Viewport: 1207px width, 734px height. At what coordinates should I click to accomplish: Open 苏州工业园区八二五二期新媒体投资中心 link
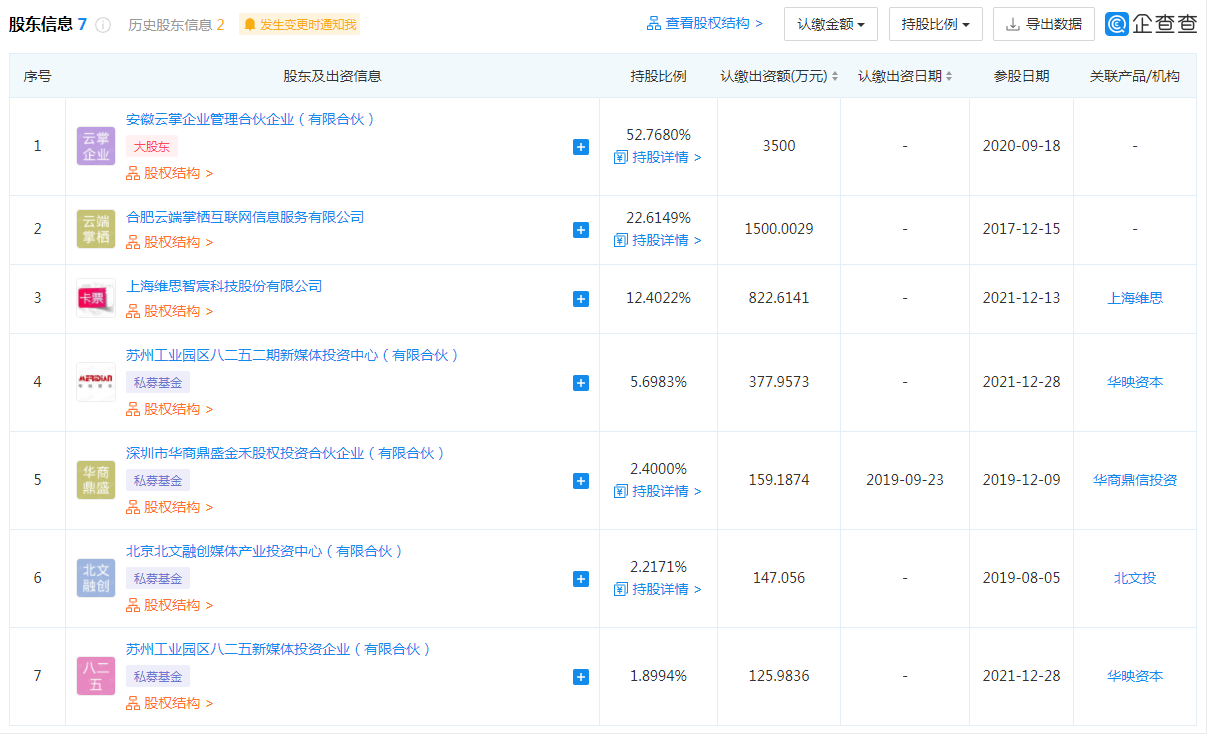pyautogui.click(x=293, y=355)
